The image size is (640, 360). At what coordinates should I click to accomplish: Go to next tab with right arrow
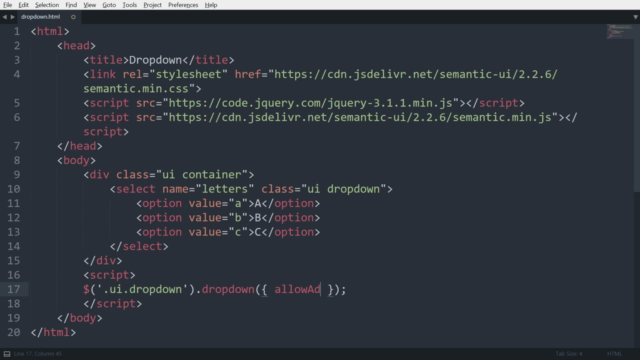coord(13,17)
